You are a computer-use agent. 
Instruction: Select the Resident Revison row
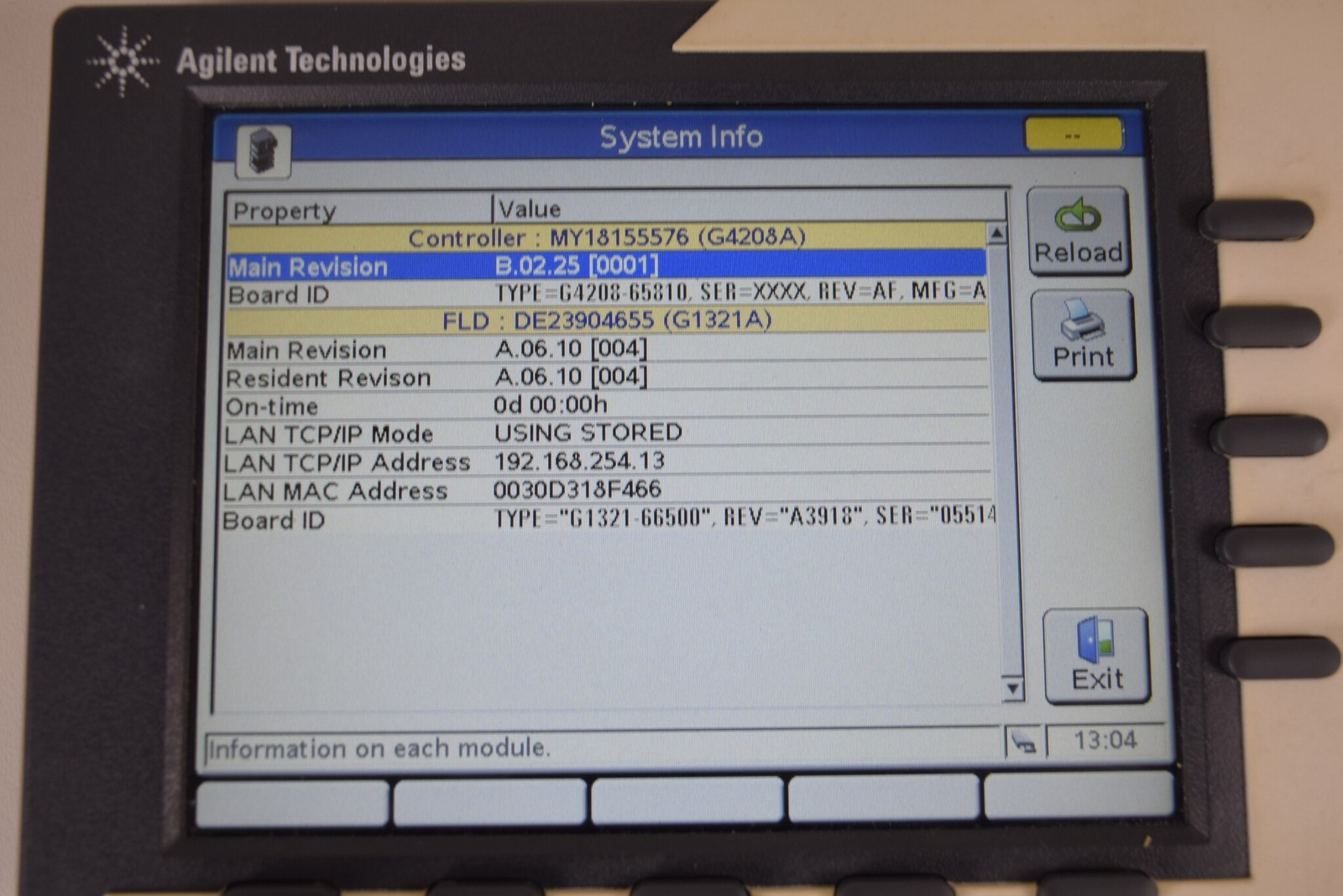click(x=607, y=378)
